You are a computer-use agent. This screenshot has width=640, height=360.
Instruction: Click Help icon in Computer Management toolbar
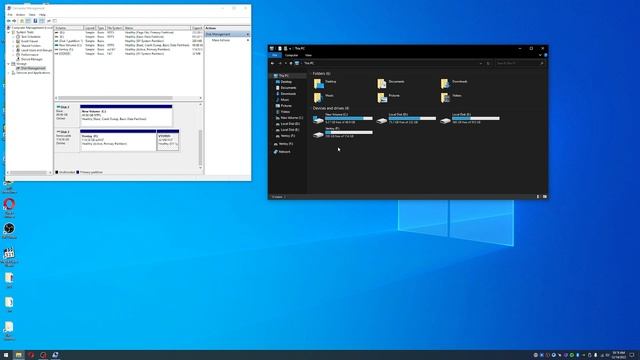click(x=35, y=21)
